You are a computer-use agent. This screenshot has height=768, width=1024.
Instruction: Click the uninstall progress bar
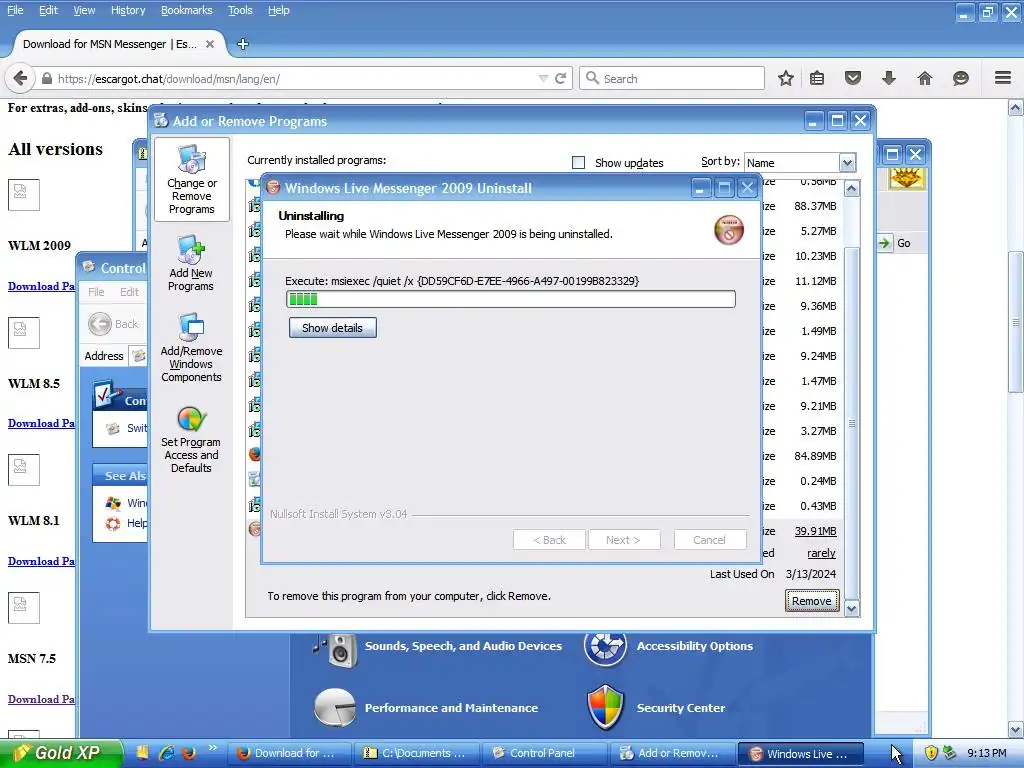coord(511,299)
